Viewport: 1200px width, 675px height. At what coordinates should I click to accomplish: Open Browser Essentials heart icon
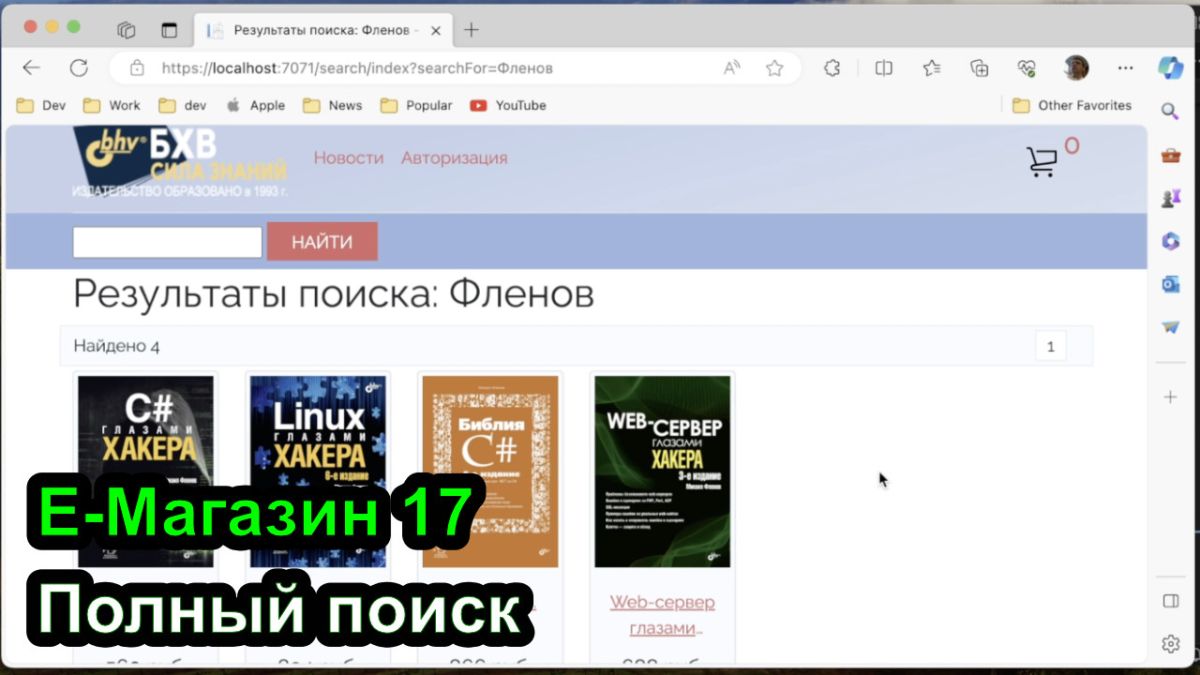pos(1027,68)
